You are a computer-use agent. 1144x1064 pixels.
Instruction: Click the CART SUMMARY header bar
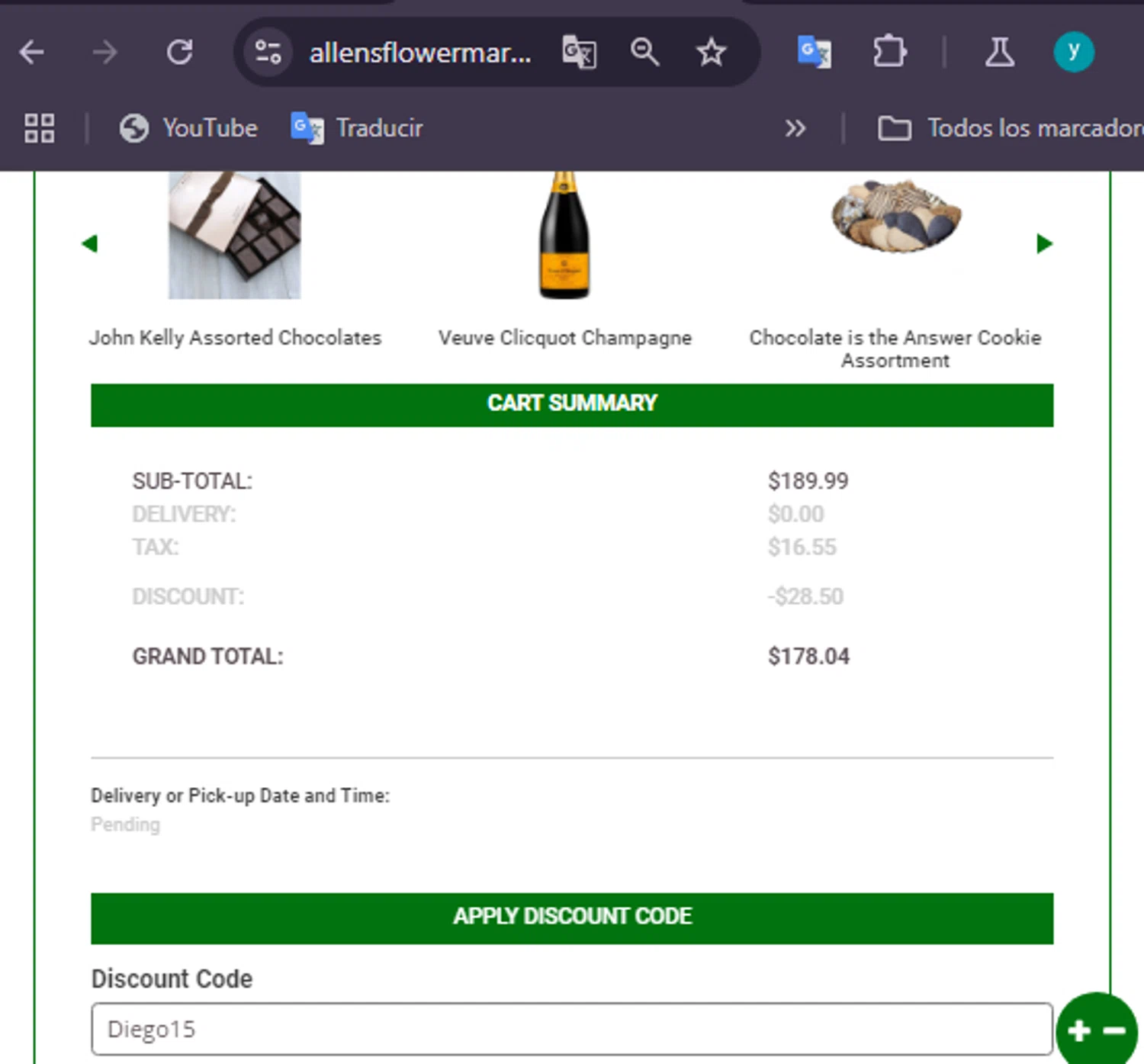pyautogui.click(x=572, y=405)
